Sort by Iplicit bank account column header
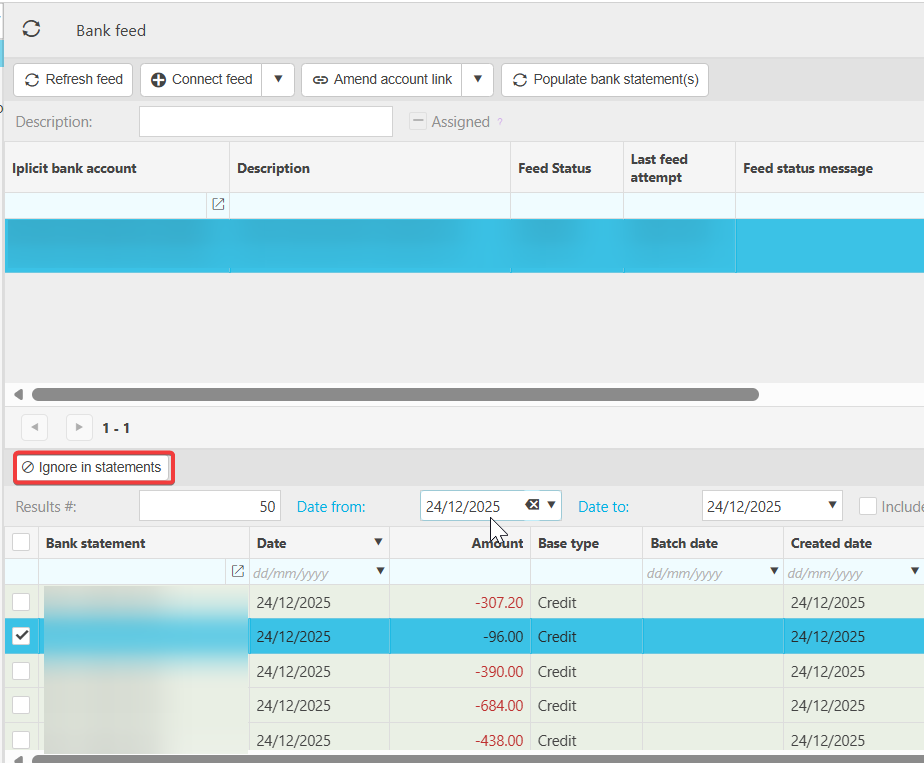Viewport: 924px width, 763px height. (117, 168)
